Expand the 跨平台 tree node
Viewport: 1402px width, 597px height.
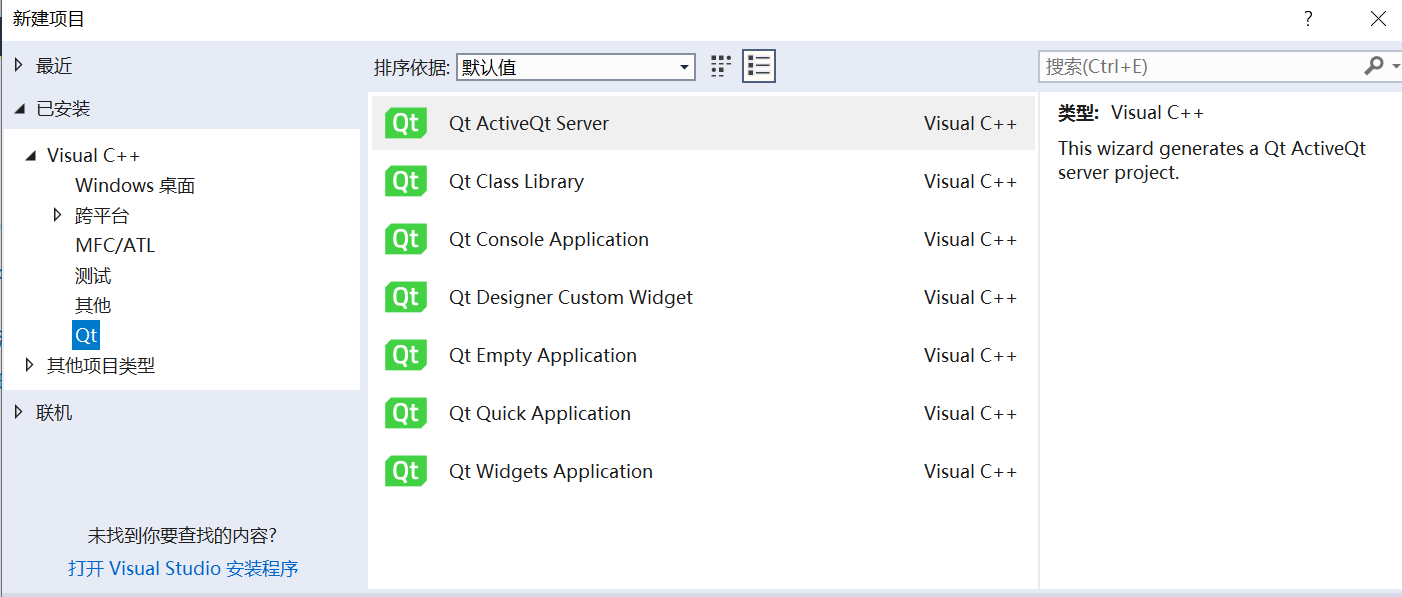click(x=57, y=214)
